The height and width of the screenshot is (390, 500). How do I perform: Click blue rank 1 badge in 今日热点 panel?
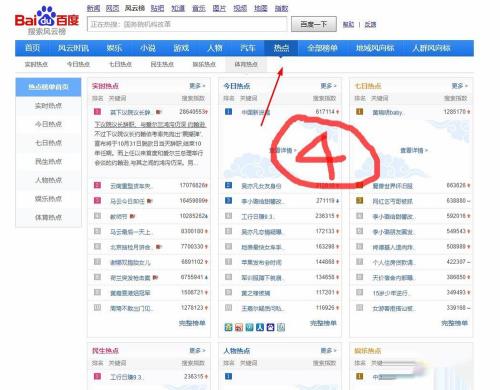tap(228, 112)
